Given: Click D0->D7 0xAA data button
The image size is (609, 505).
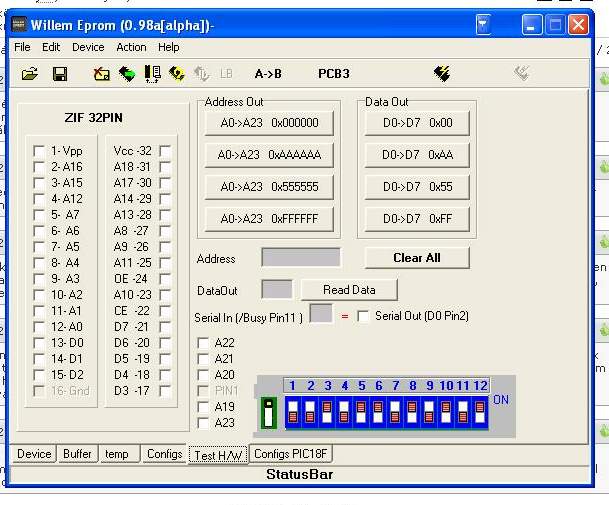Looking at the screenshot, I should coord(417,155).
